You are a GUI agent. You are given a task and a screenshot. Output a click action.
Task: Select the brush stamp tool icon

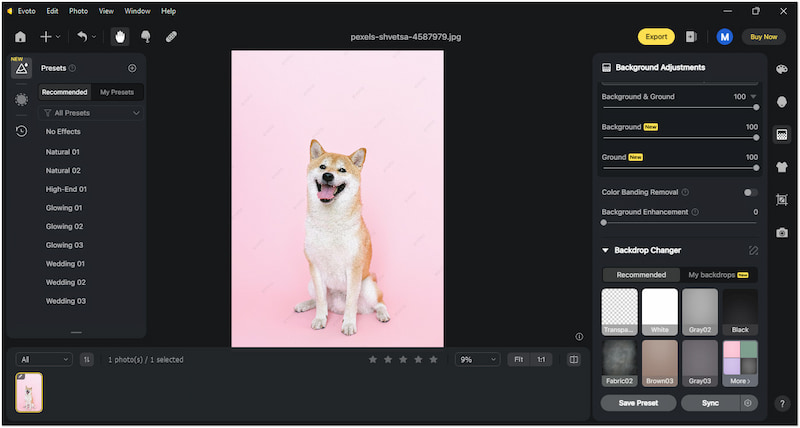click(145, 37)
